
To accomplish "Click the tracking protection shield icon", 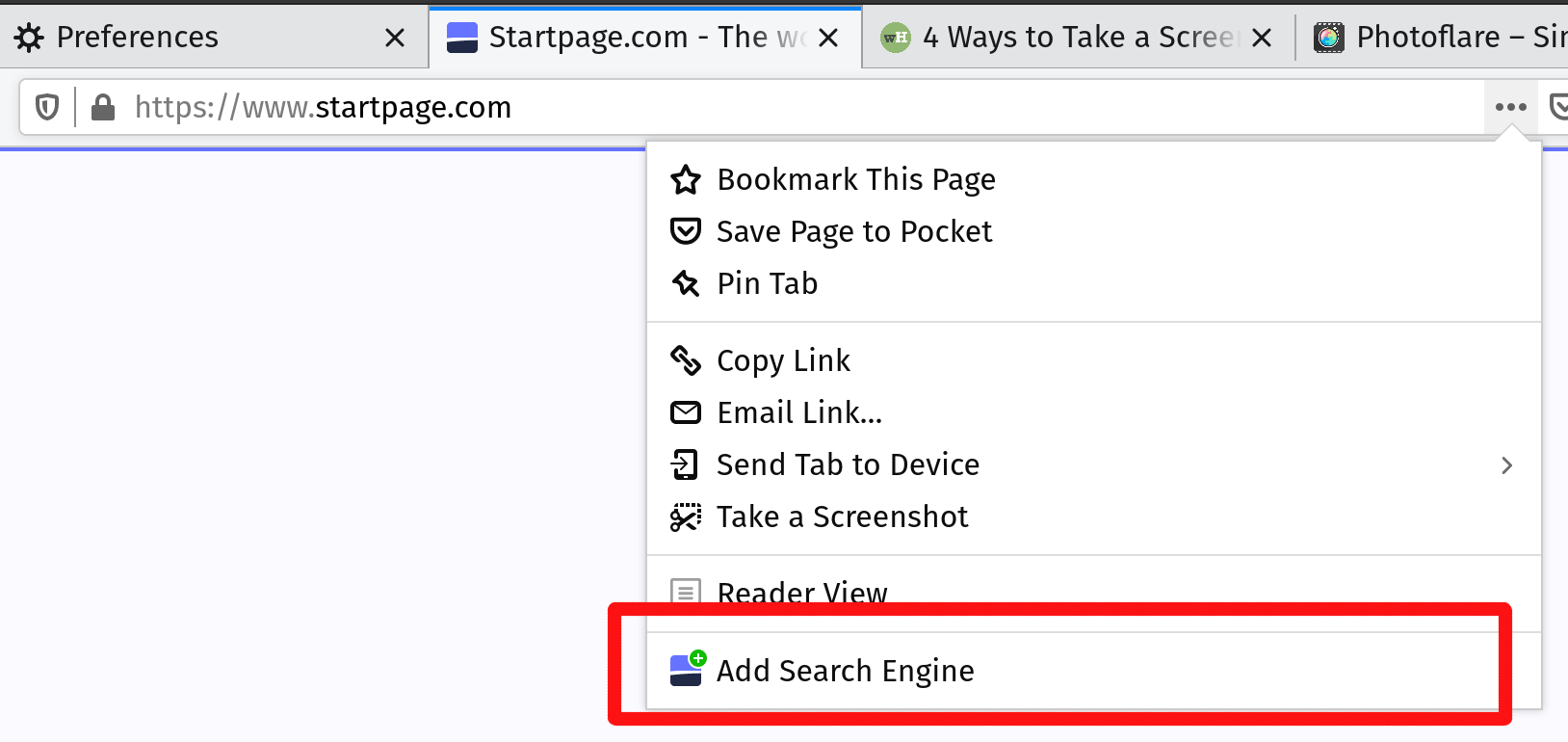I will pyautogui.click(x=47, y=107).
